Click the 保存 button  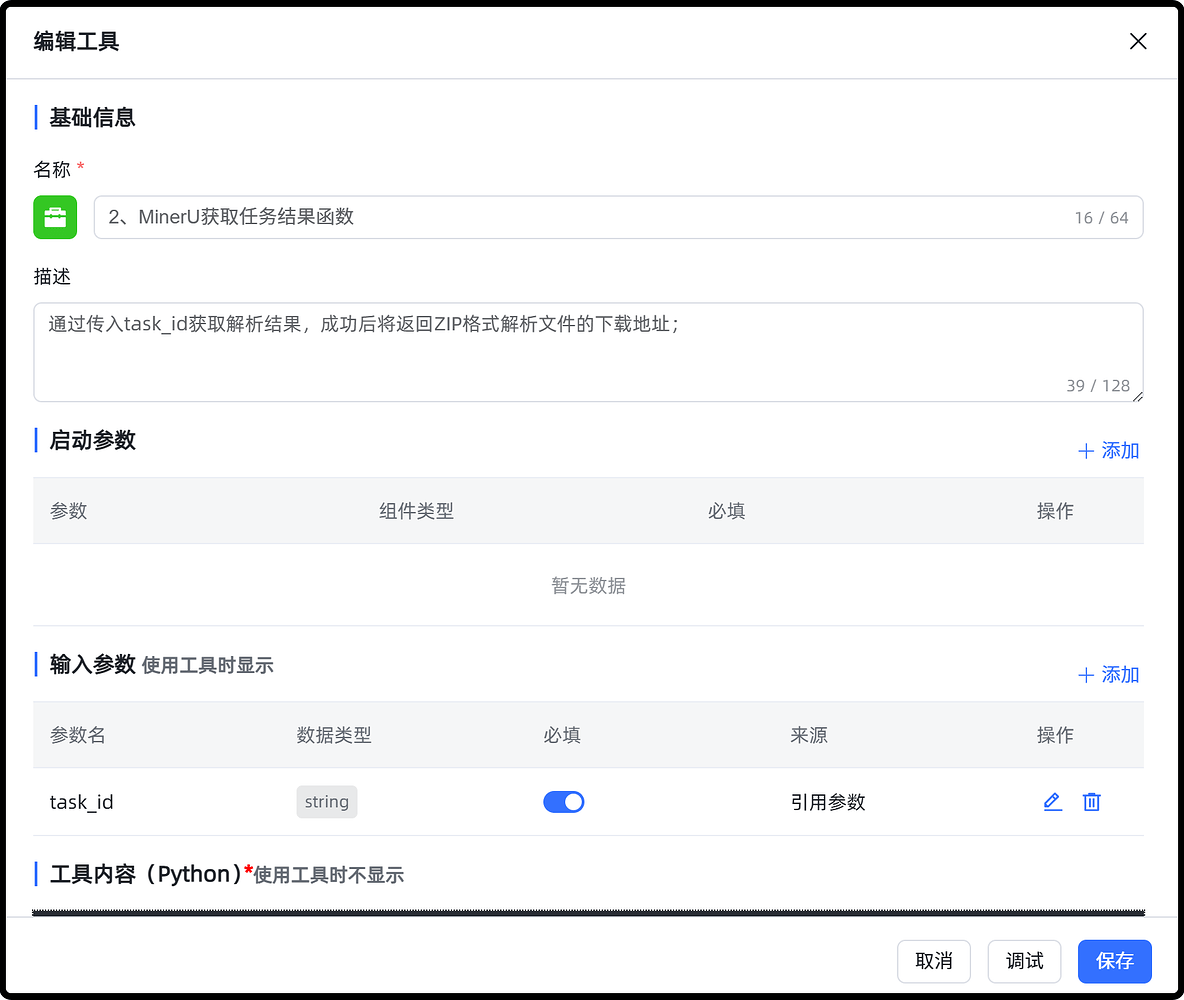pyautogui.click(x=1114, y=961)
